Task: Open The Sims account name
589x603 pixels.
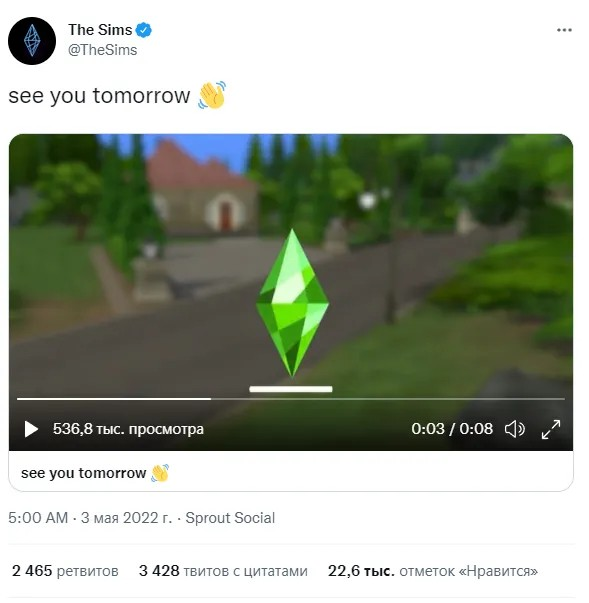Action: (100, 30)
